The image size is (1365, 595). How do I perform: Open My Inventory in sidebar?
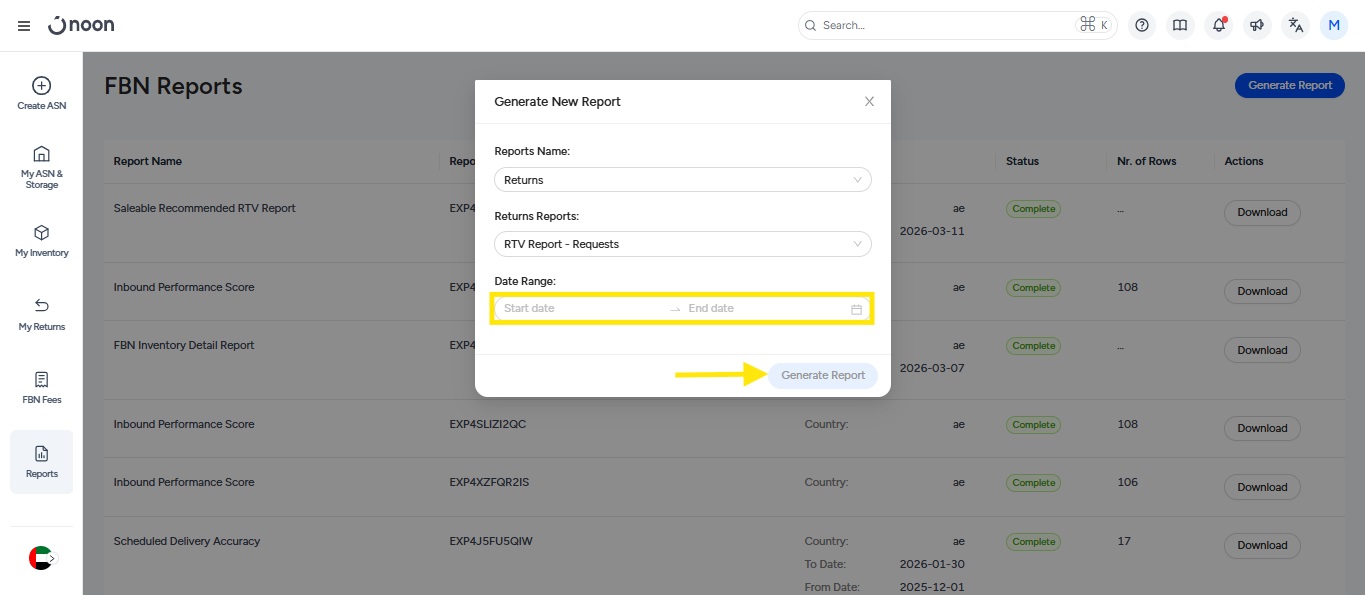coord(42,241)
